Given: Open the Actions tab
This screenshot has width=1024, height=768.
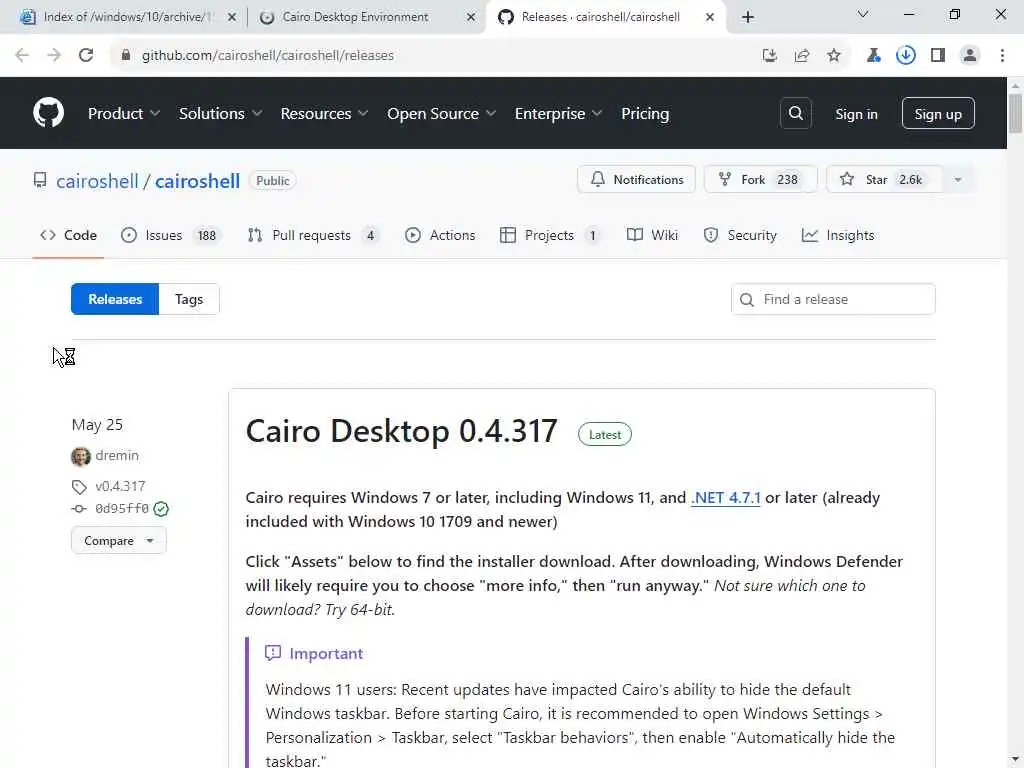Looking at the screenshot, I should [x=440, y=235].
